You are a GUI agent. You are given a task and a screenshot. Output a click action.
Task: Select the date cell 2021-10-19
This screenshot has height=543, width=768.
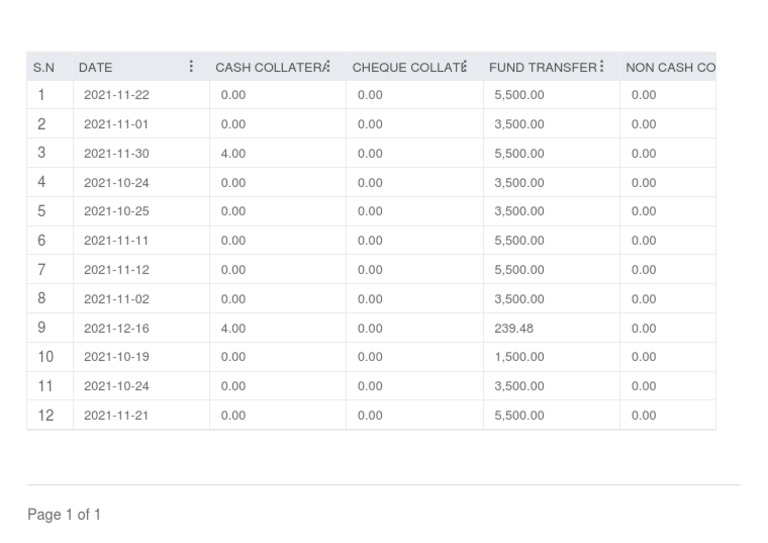click(116, 357)
